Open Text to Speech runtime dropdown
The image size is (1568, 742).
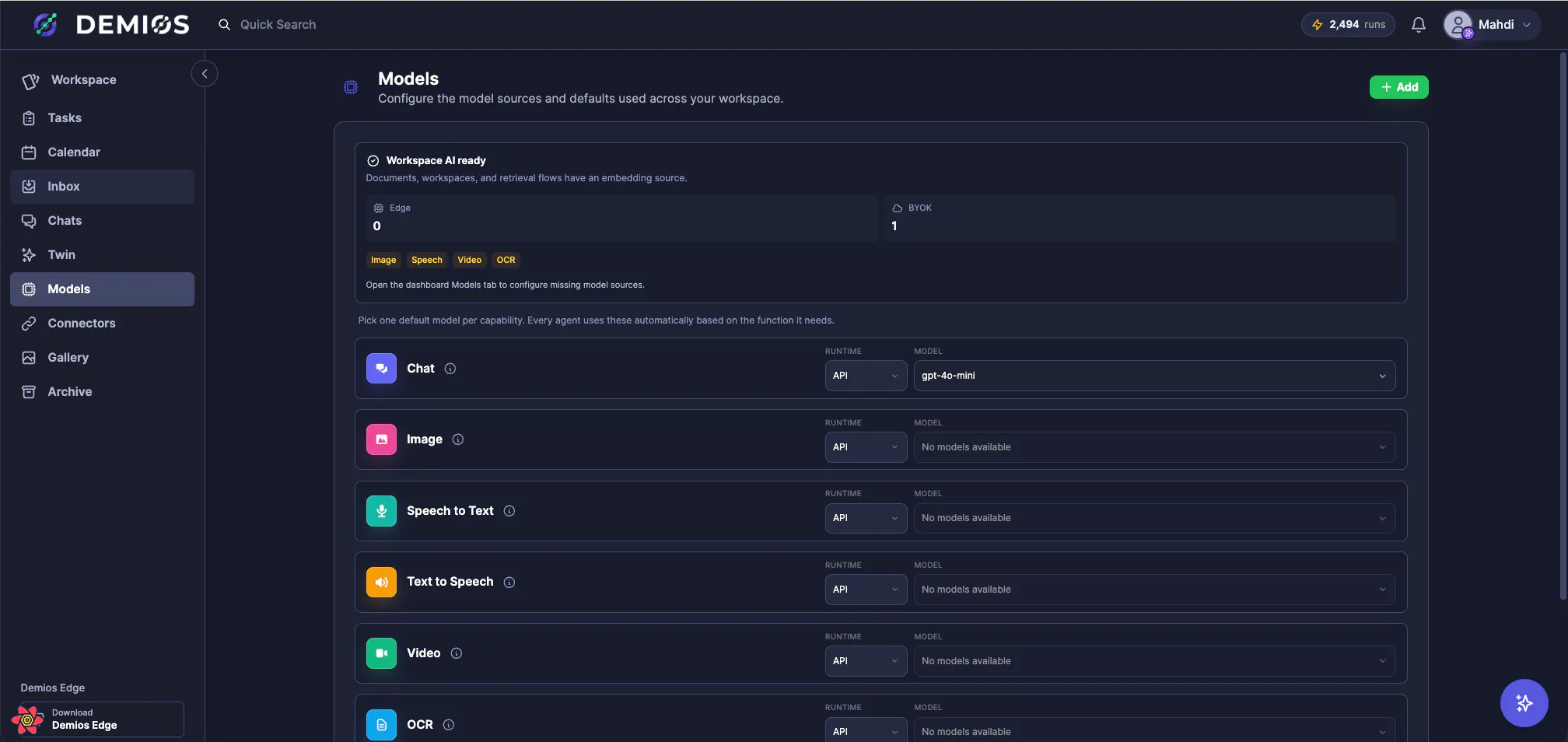pyautogui.click(x=866, y=590)
